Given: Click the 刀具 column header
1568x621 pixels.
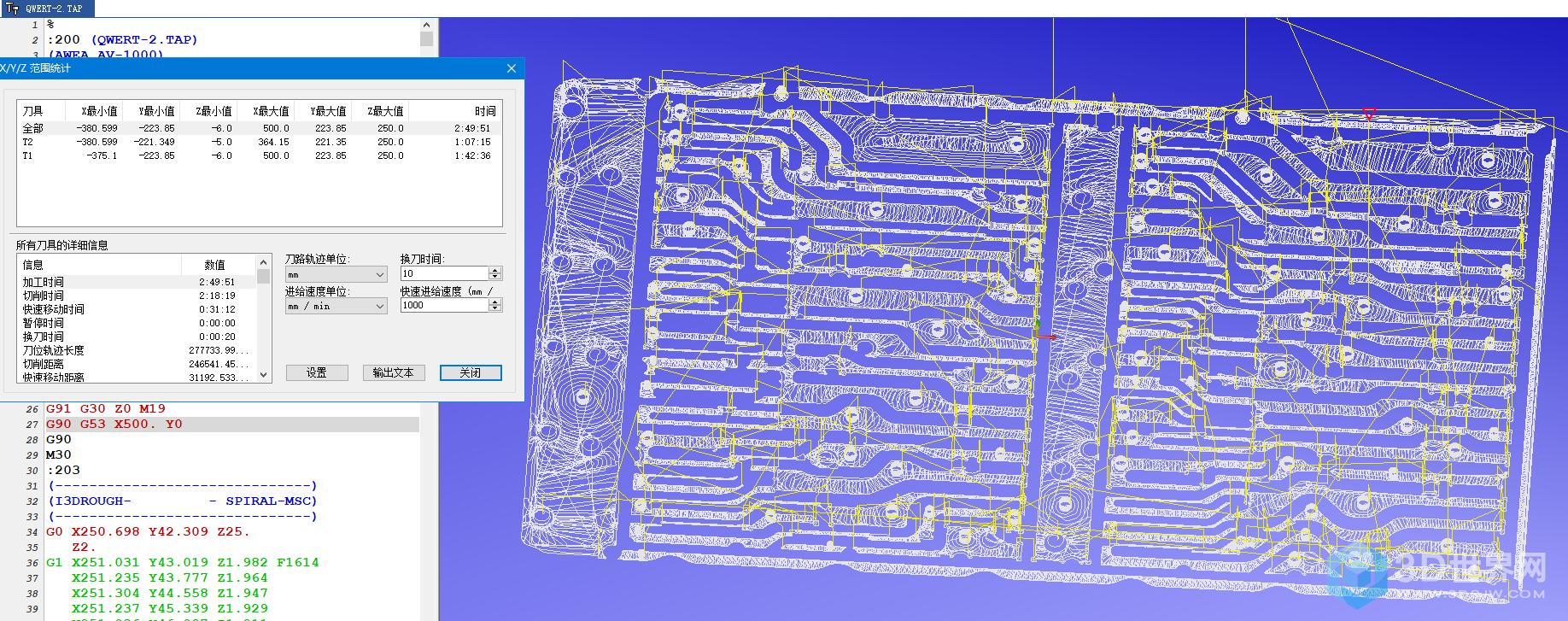Looking at the screenshot, I should 41,111.
